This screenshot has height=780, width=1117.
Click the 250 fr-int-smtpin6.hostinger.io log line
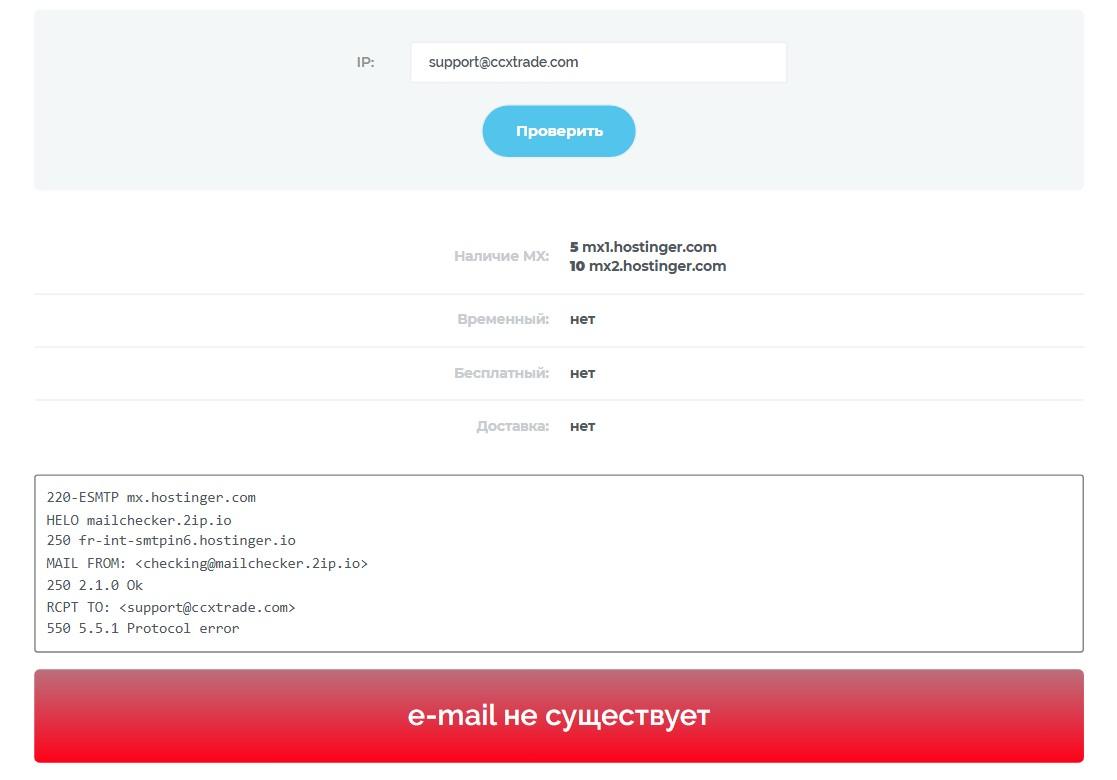[171, 540]
